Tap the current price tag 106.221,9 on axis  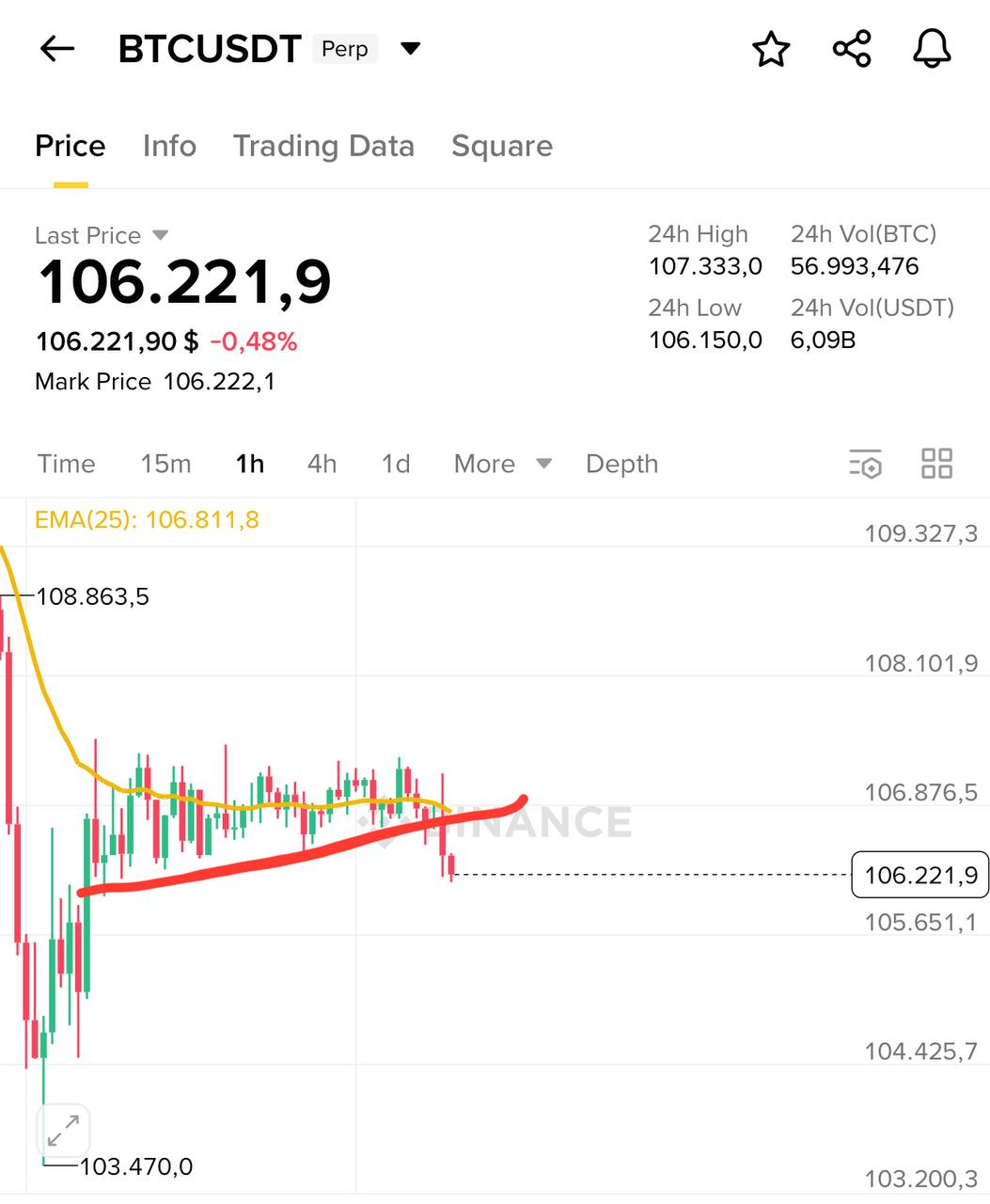[919, 876]
